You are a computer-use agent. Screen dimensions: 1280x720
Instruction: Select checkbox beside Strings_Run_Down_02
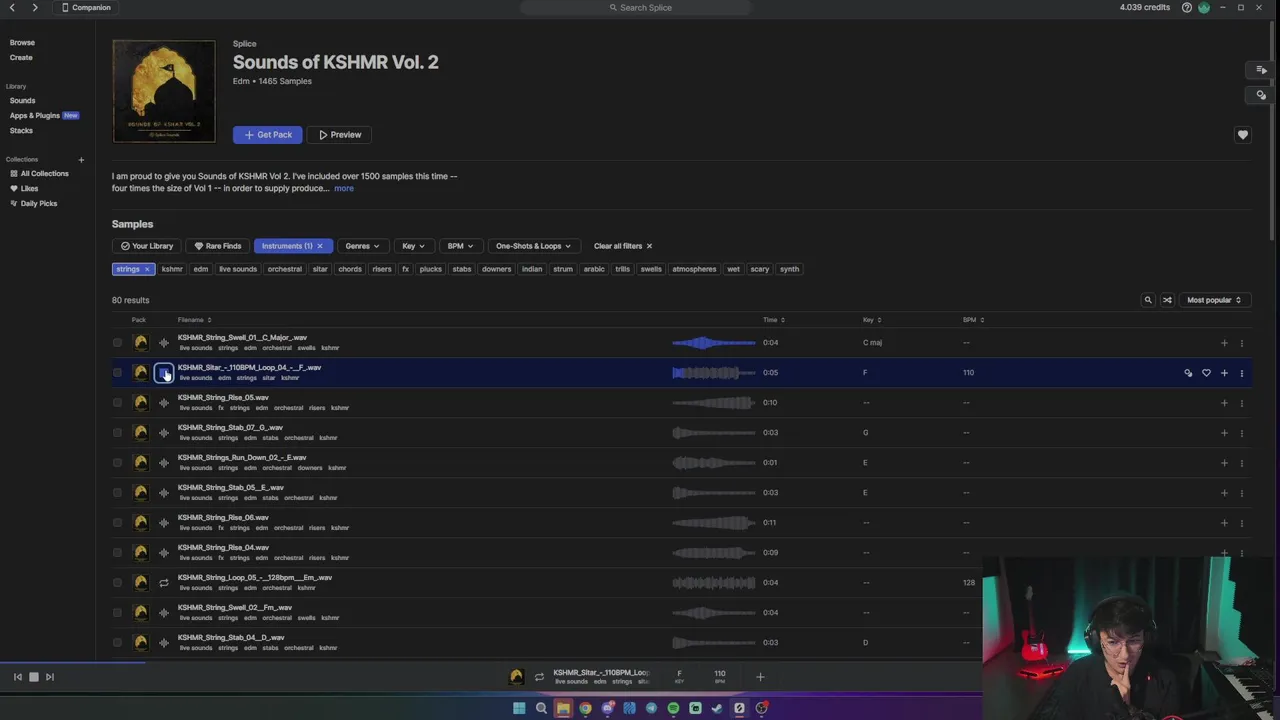(x=117, y=463)
